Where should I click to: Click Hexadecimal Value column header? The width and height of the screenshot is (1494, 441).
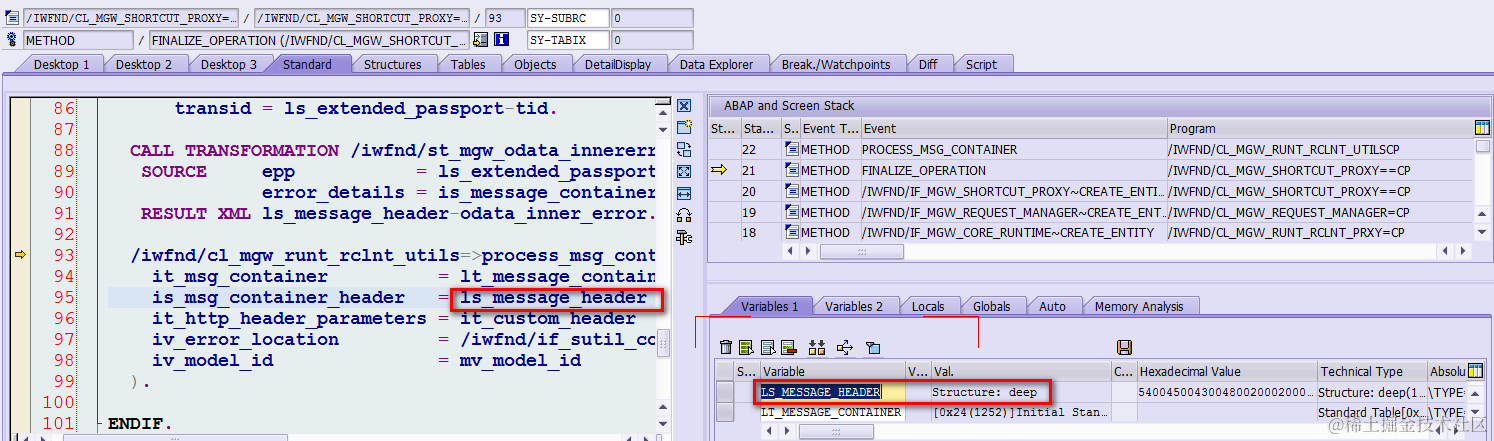[x=1227, y=371]
